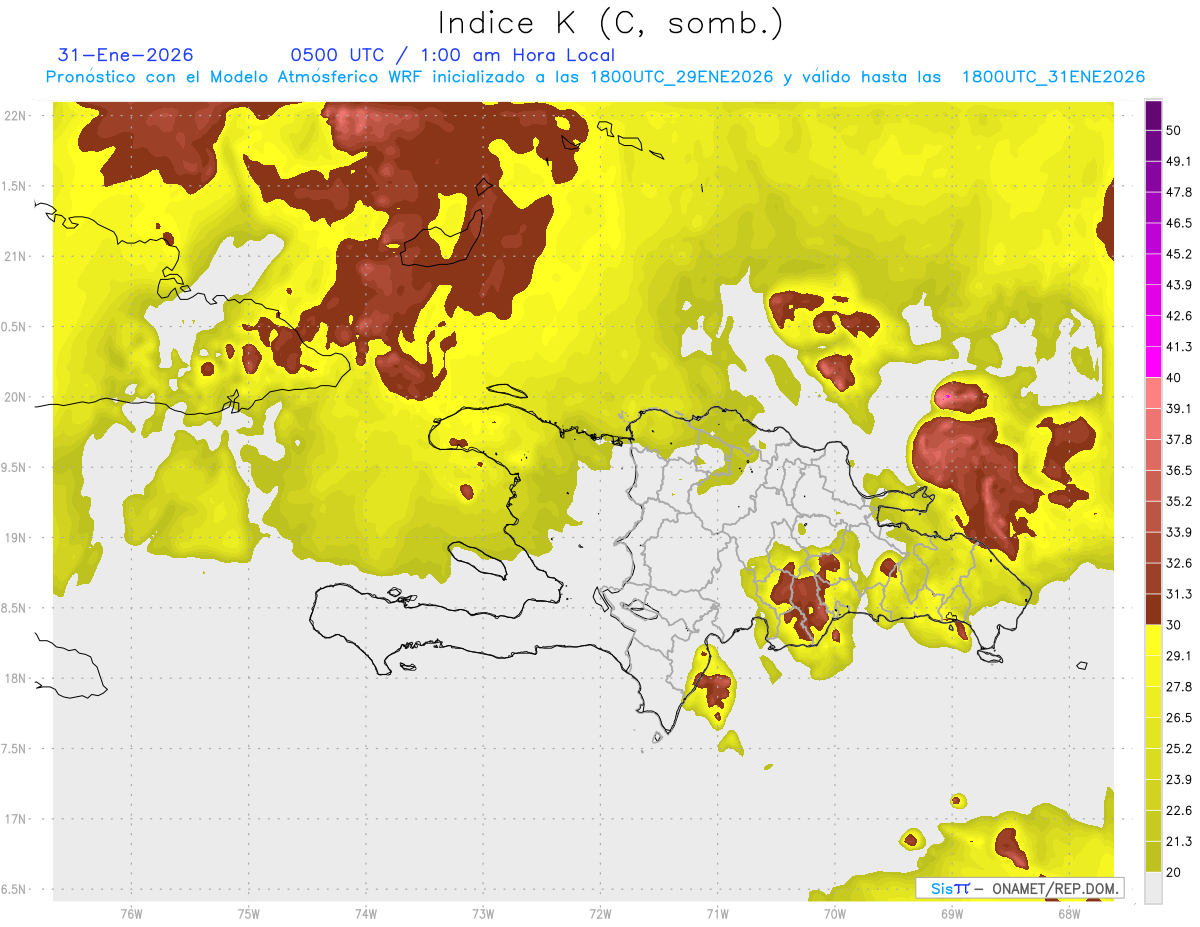Click the '73W' longitude label
1200x927 pixels.
click(483, 913)
